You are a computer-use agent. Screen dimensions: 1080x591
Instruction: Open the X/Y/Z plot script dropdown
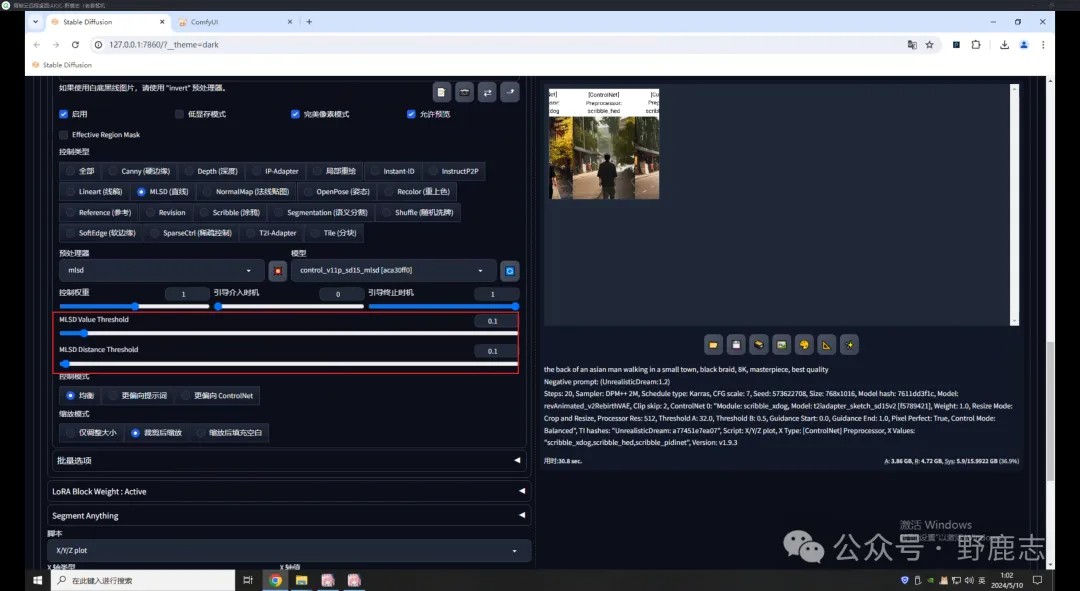289,550
